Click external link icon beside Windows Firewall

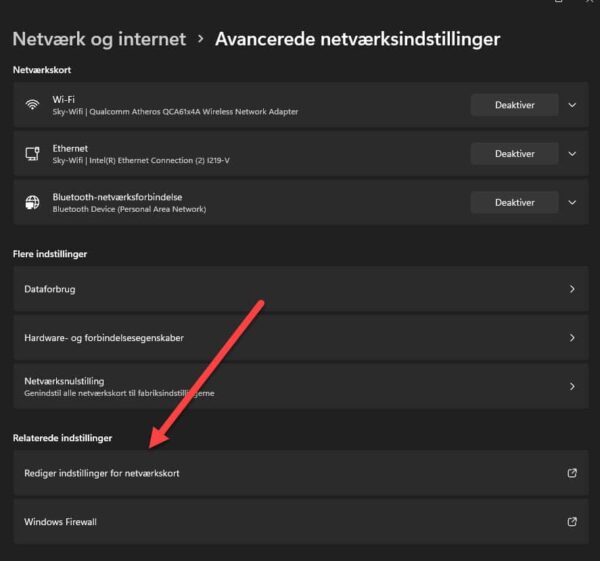pyautogui.click(x=572, y=522)
